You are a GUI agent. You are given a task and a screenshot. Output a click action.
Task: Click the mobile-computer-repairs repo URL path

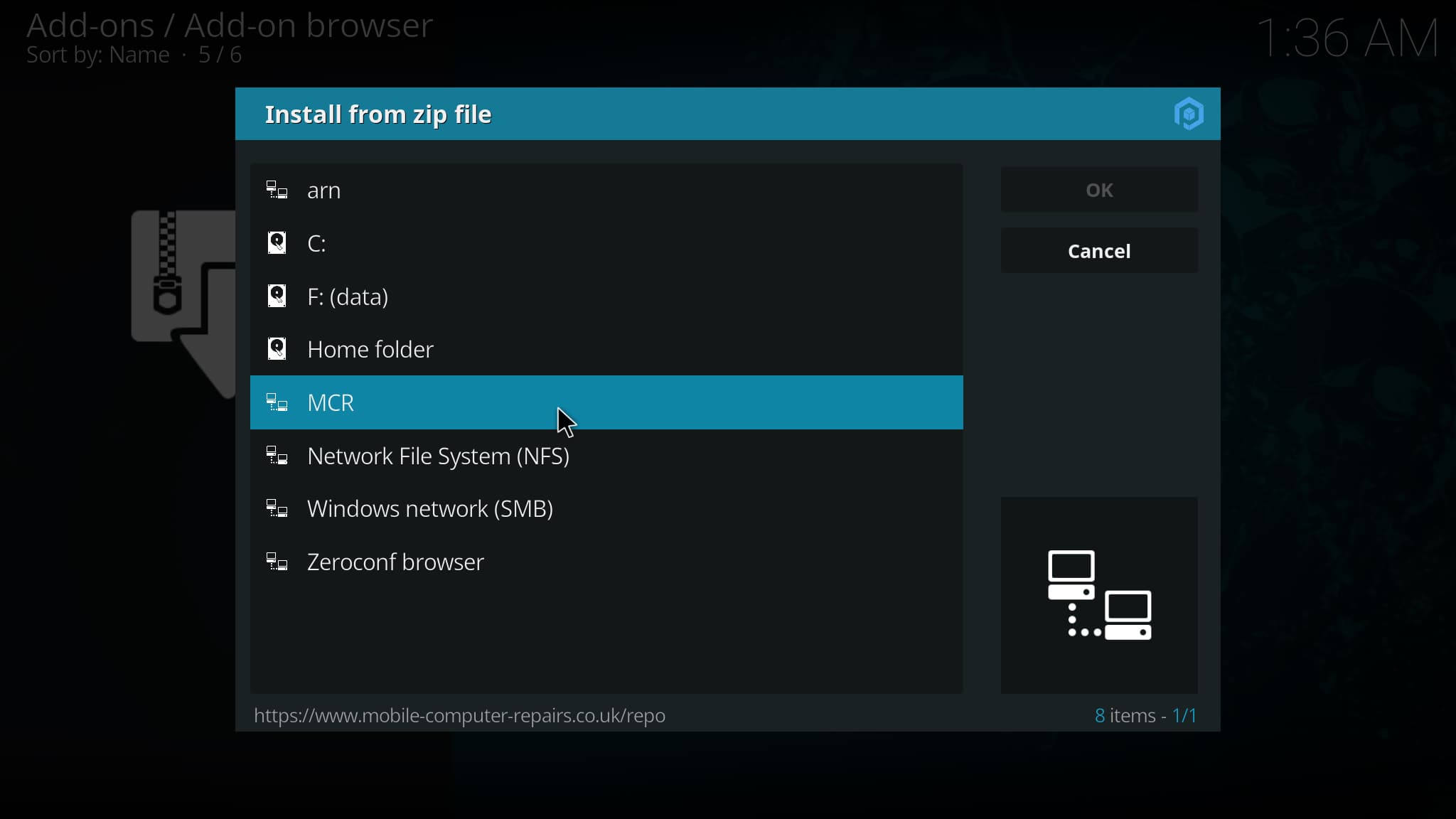[459, 715]
